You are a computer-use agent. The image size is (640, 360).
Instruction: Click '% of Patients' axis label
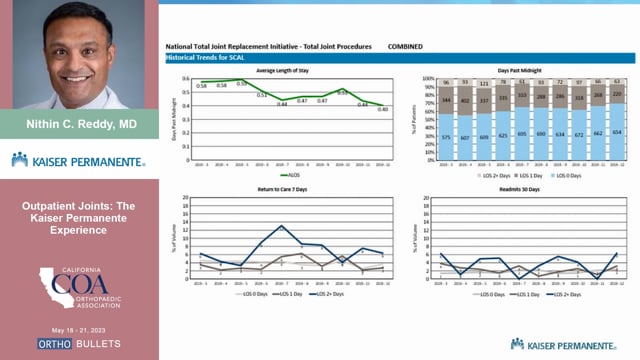coord(414,120)
